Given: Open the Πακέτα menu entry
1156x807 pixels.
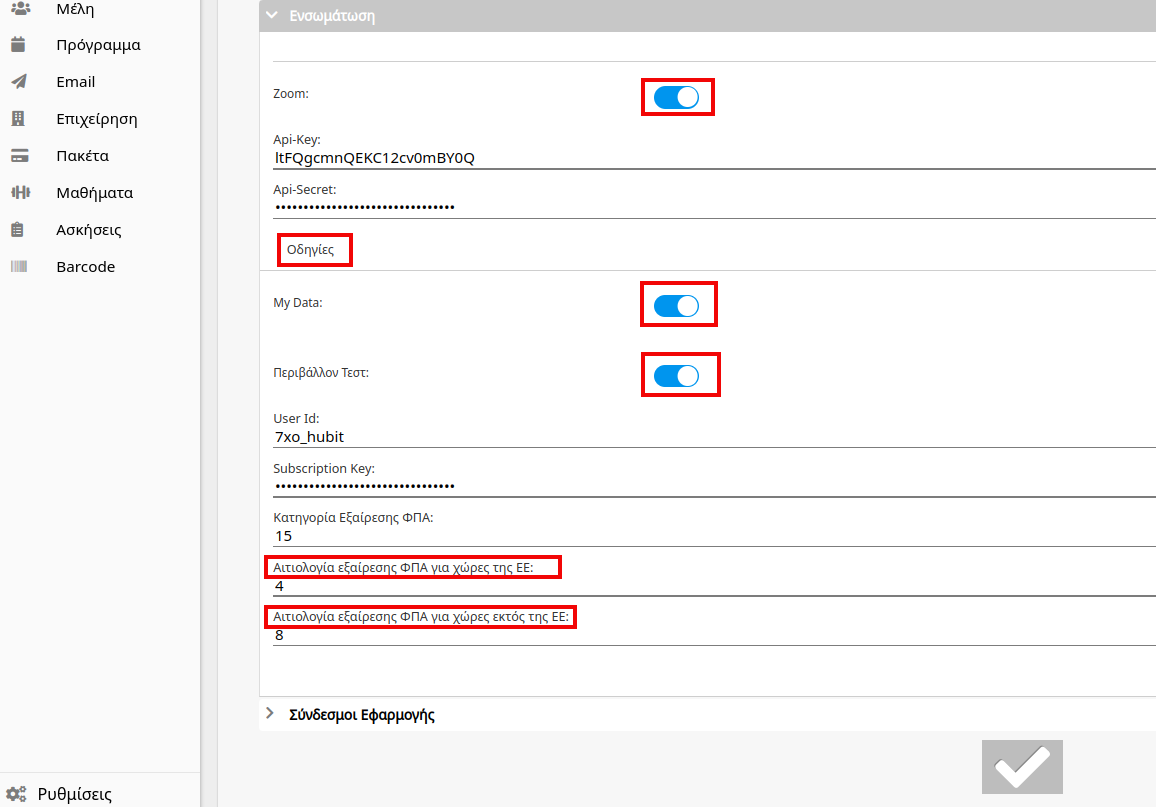Looking at the screenshot, I should [83, 156].
